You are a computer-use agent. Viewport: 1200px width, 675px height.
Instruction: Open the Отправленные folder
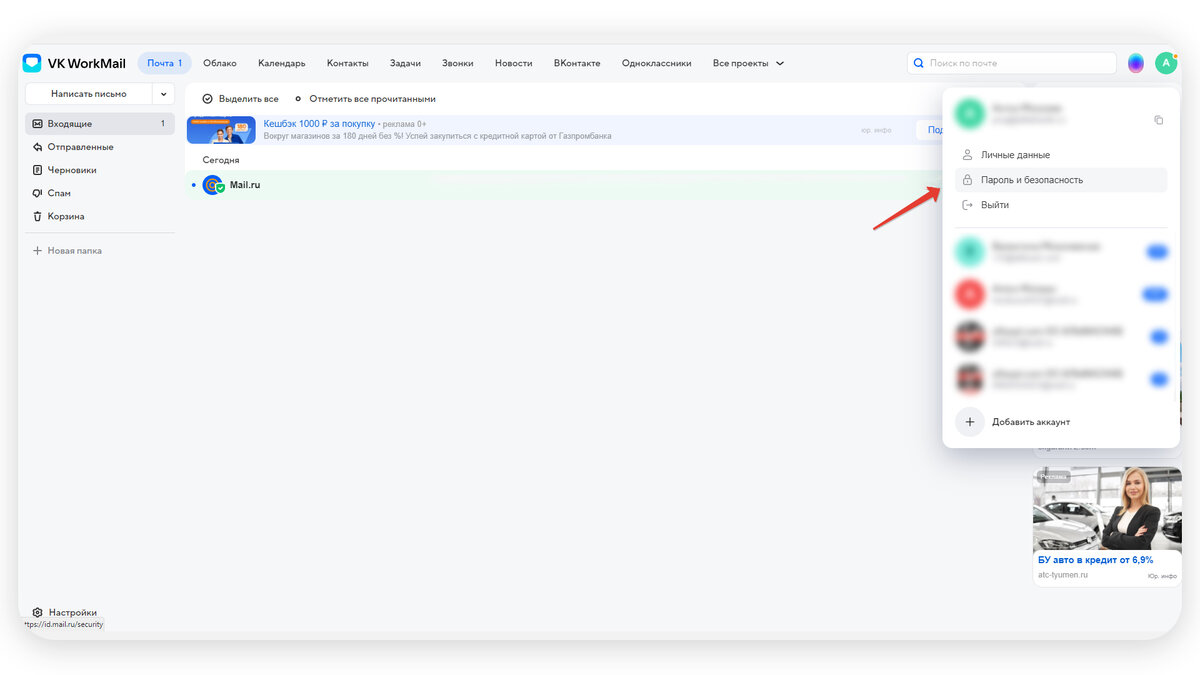tap(100, 147)
